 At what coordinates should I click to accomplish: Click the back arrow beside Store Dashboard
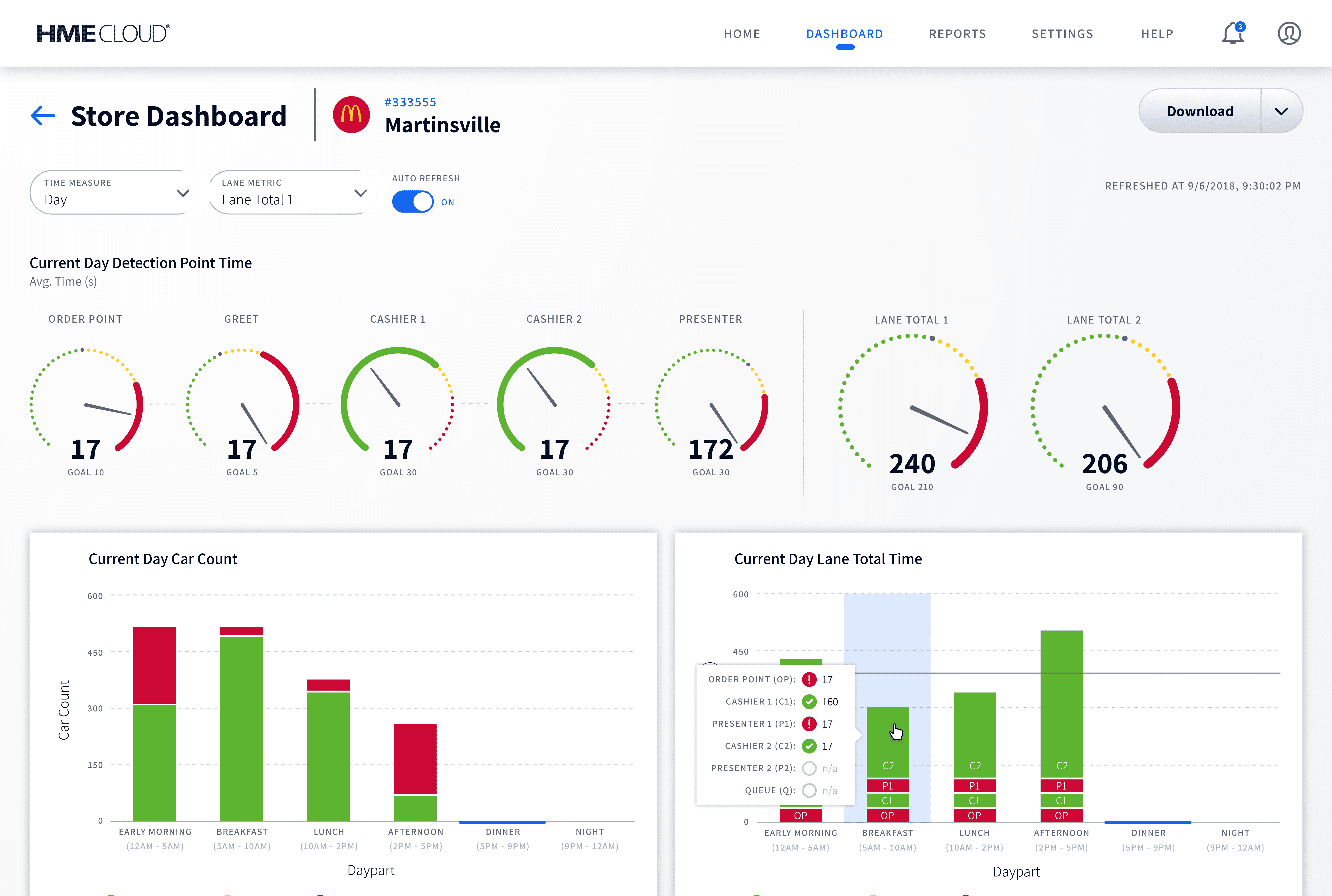click(43, 115)
